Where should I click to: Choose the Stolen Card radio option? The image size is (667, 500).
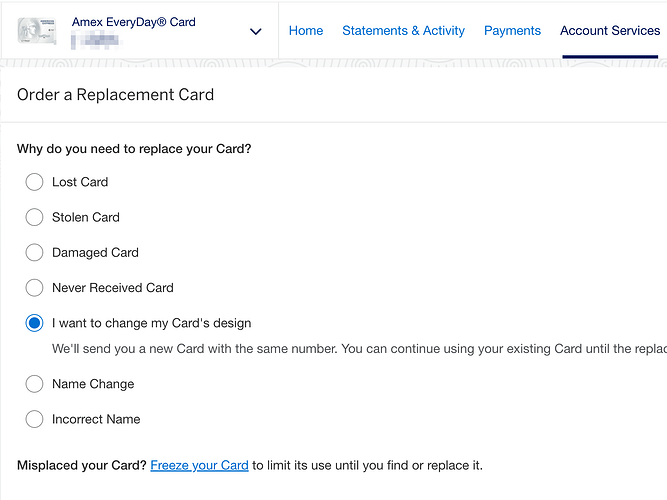pyautogui.click(x=35, y=217)
